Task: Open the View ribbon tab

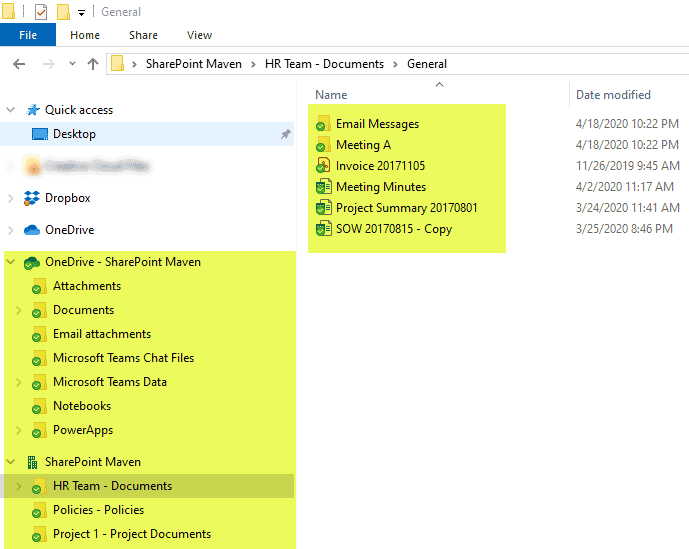Action: (x=199, y=35)
